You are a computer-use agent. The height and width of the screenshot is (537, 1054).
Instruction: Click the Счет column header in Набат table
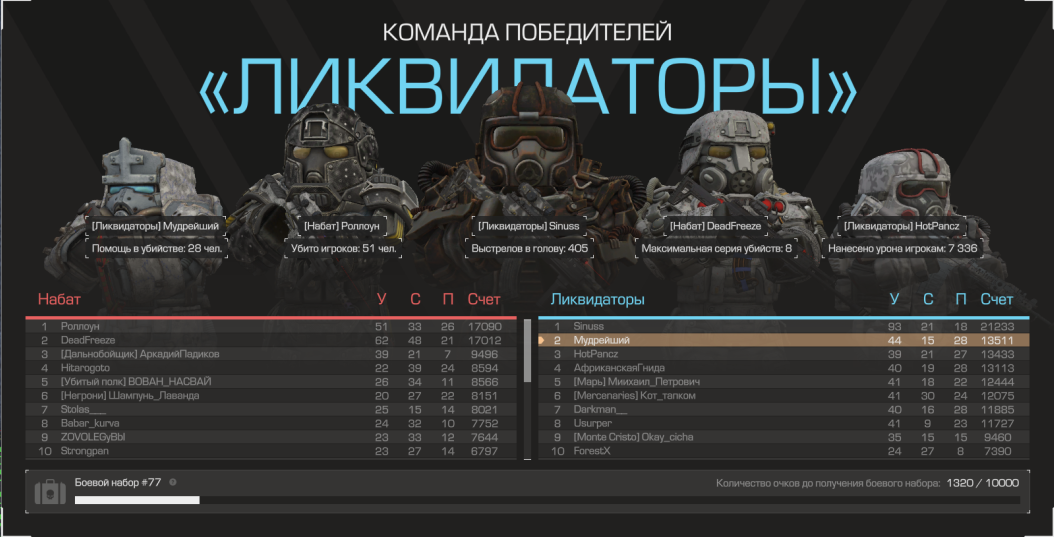coord(484,299)
